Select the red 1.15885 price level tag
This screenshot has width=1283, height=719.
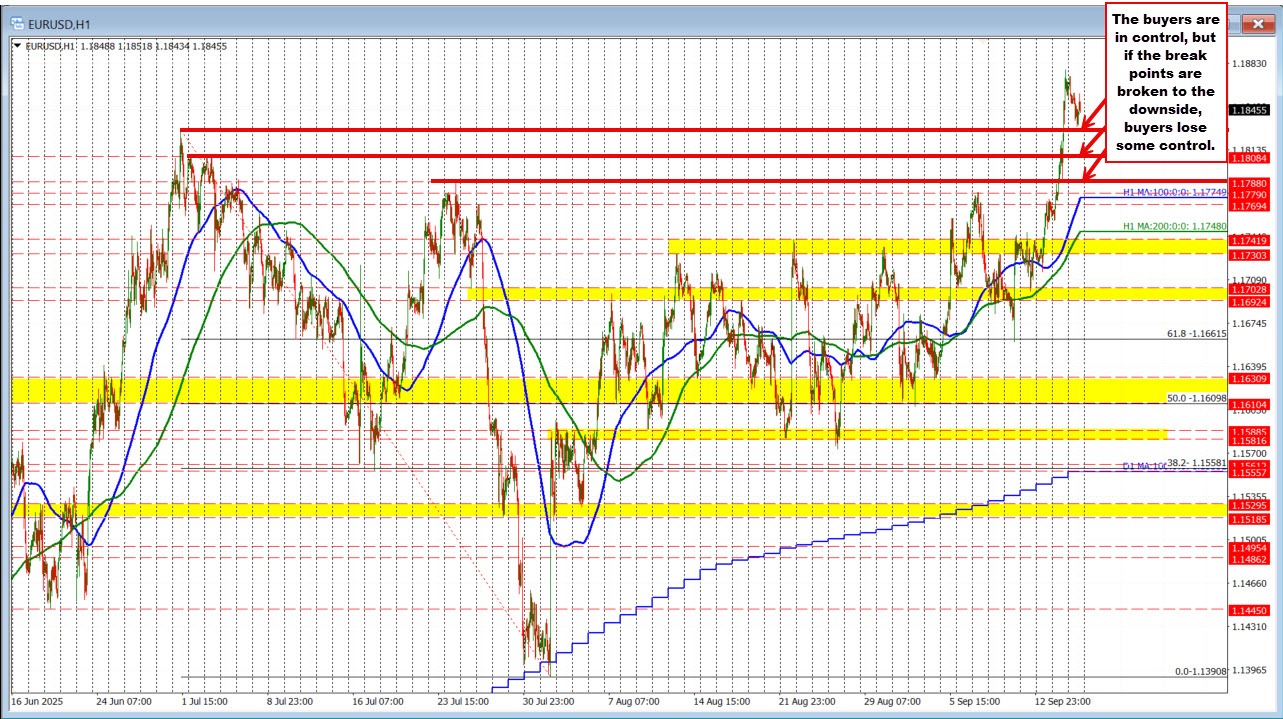(x=1251, y=431)
